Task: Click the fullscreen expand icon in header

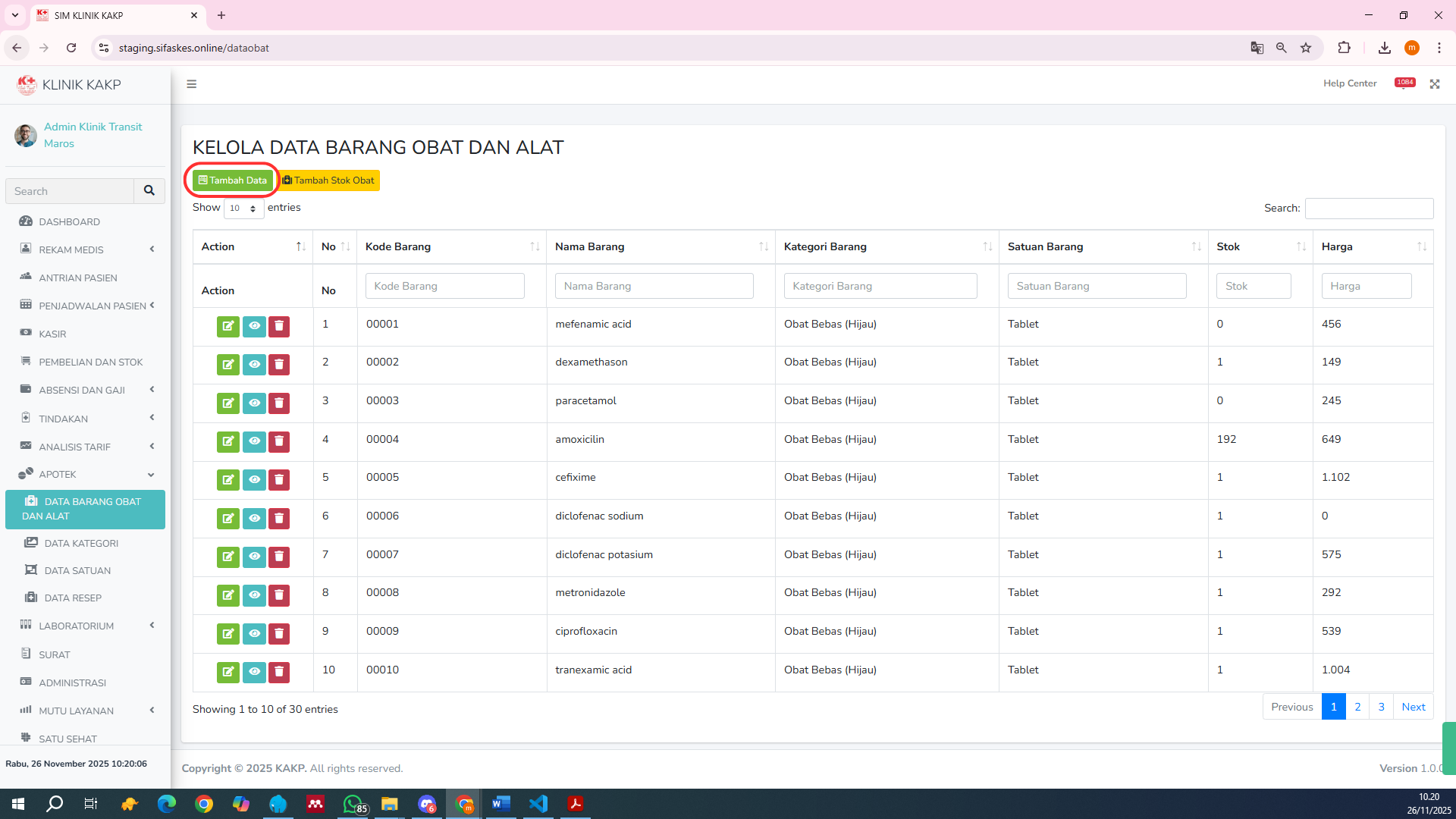Action: click(1435, 84)
